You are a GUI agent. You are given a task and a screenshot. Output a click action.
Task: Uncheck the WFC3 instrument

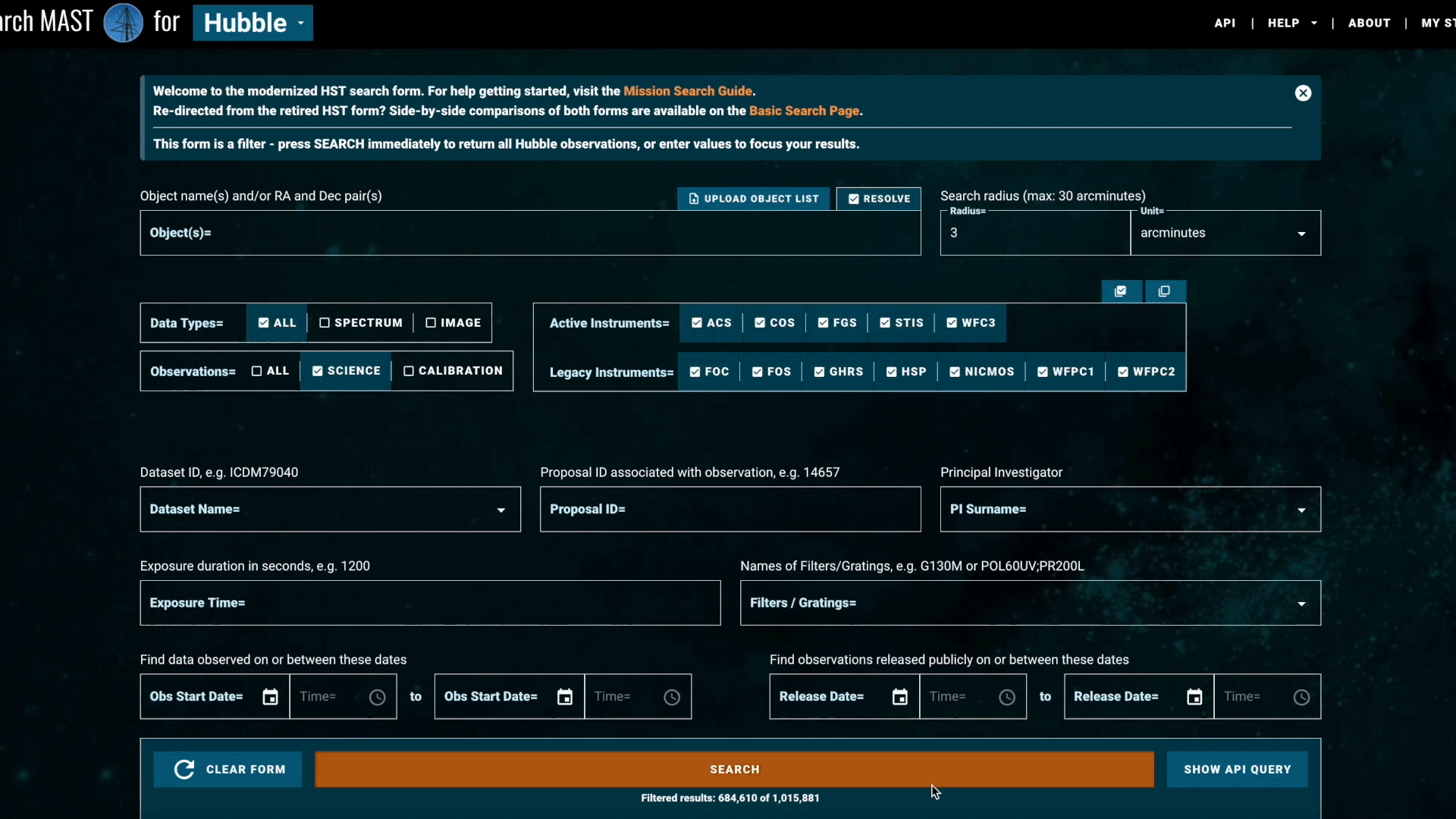pos(971,323)
